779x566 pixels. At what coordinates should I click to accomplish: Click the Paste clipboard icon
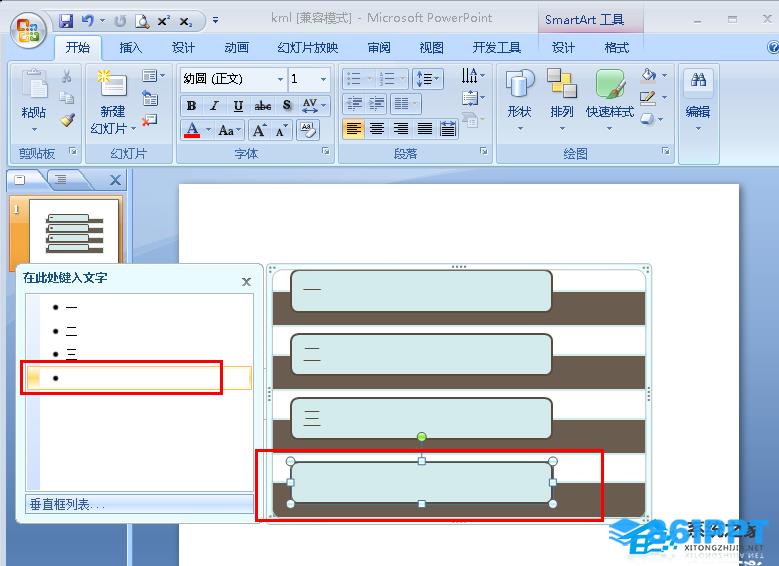34,84
